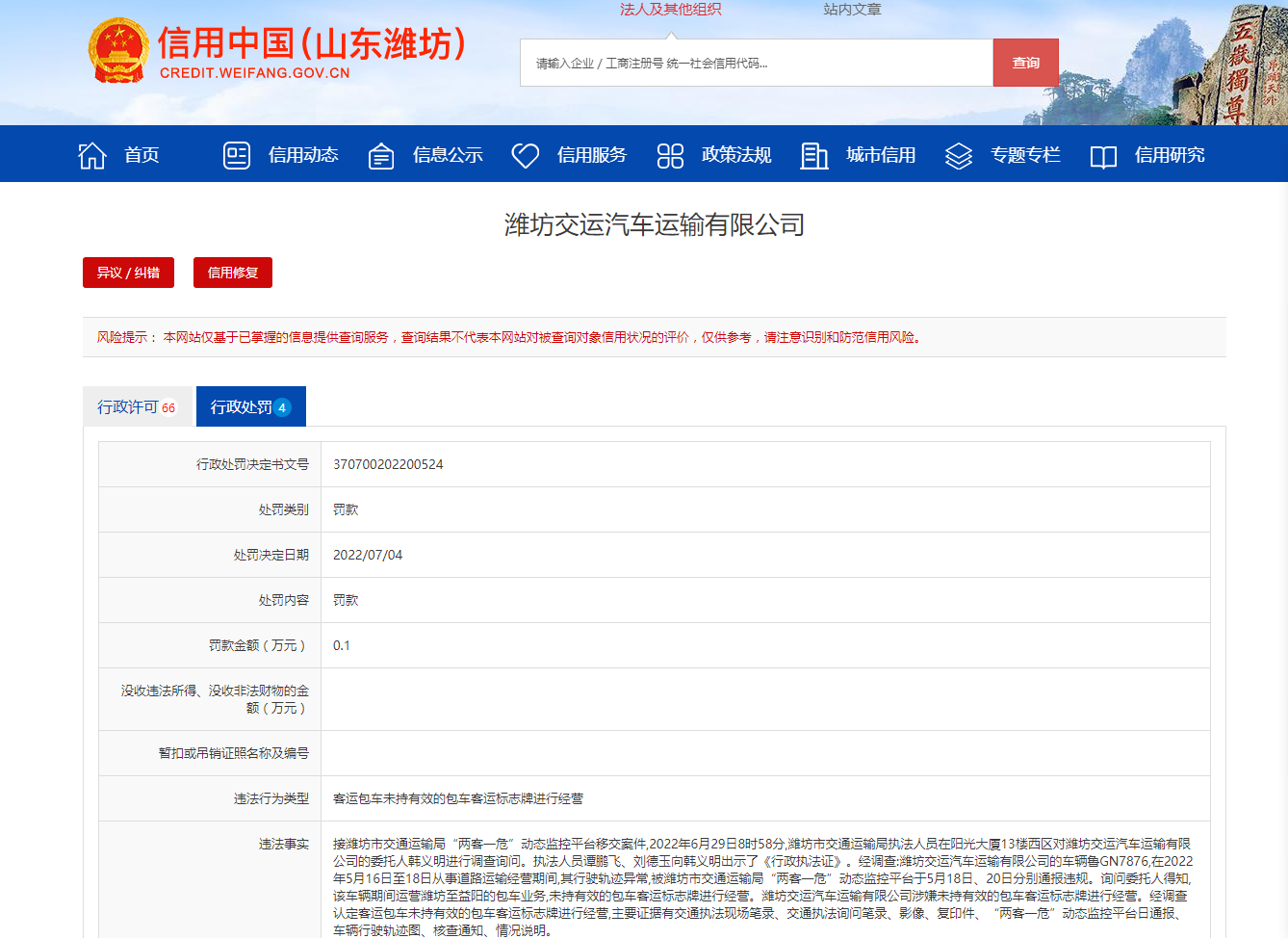Screen dimensions: 1288x939
Task: Click the 罚款 value in 处罚内容 row
Action: point(346,600)
